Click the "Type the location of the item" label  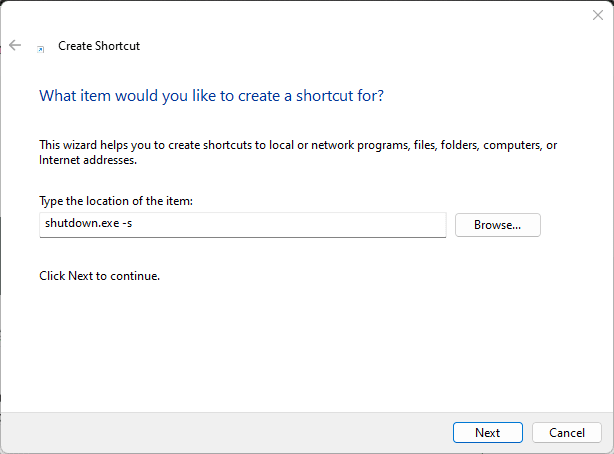pyautogui.click(x=115, y=201)
